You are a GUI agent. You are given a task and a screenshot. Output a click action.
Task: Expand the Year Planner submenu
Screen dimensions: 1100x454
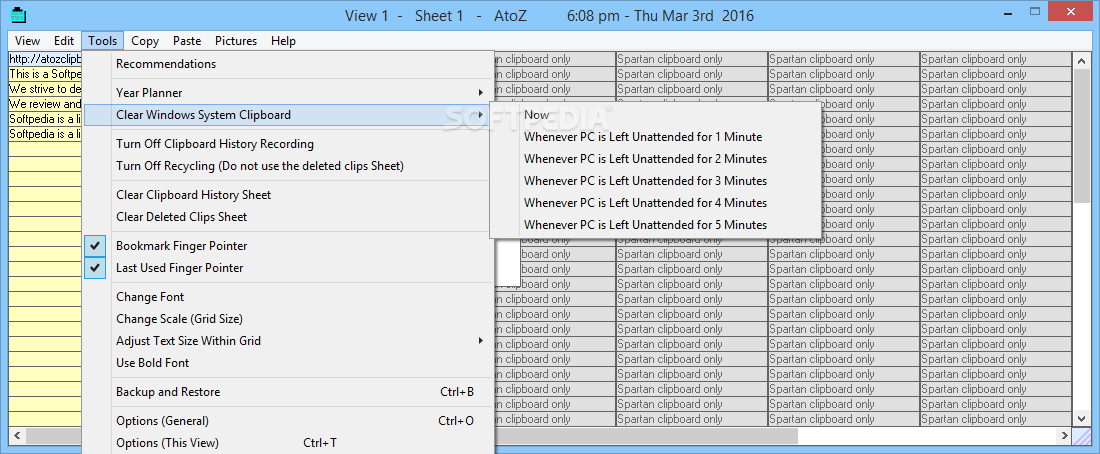point(288,93)
